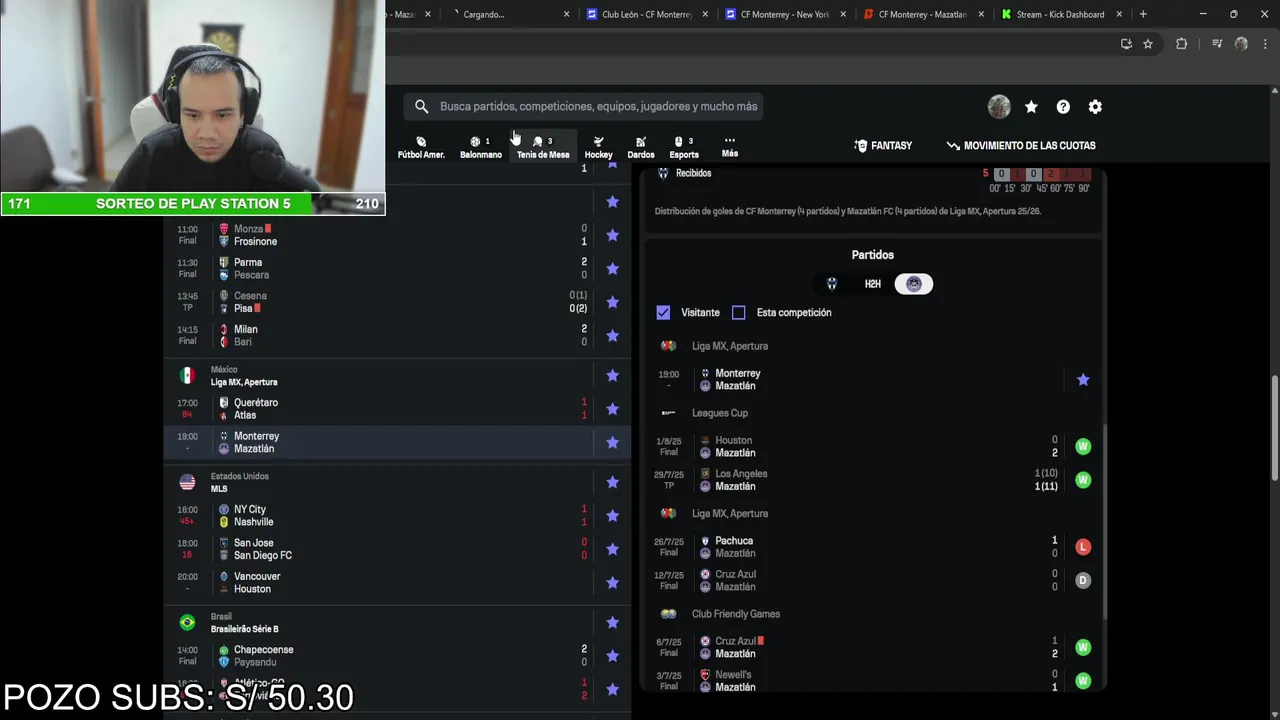Click the search magnifier icon
1280x720 pixels.
pyautogui.click(x=422, y=106)
